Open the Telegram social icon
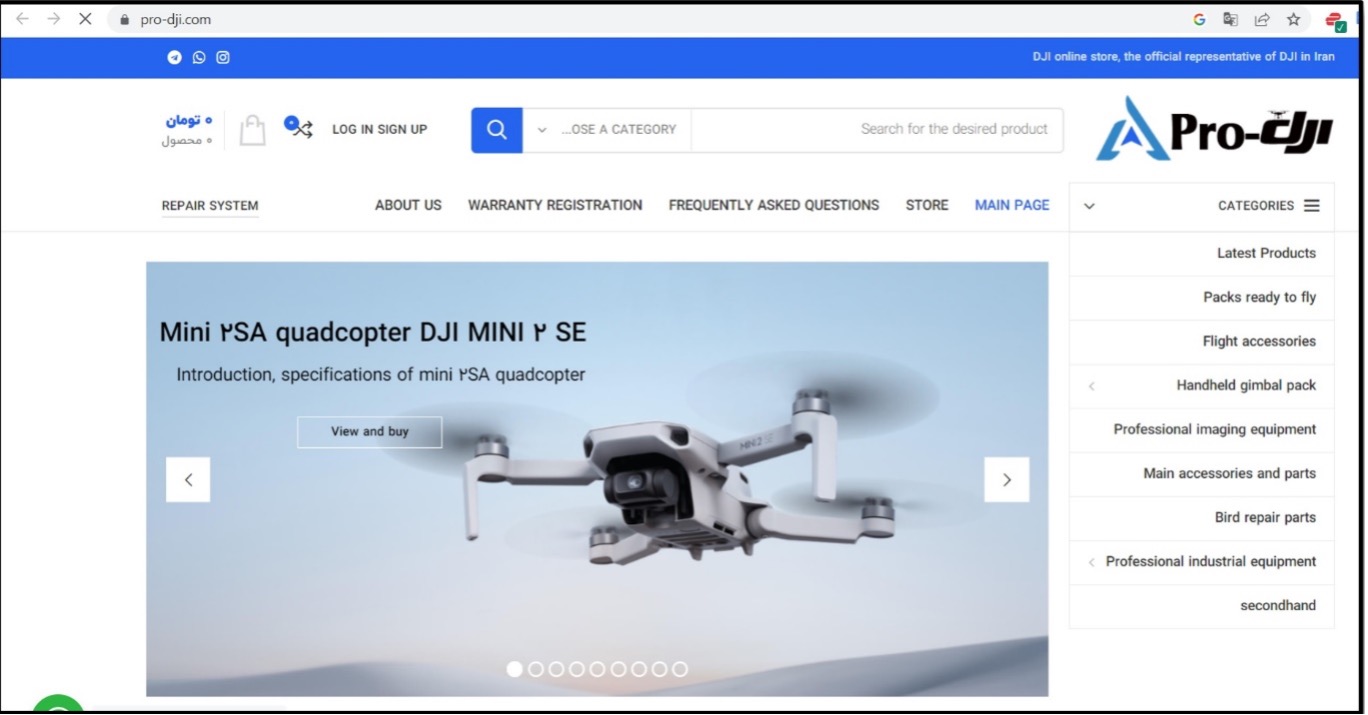Image resolution: width=1368 pixels, height=715 pixels. click(x=174, y=57)
